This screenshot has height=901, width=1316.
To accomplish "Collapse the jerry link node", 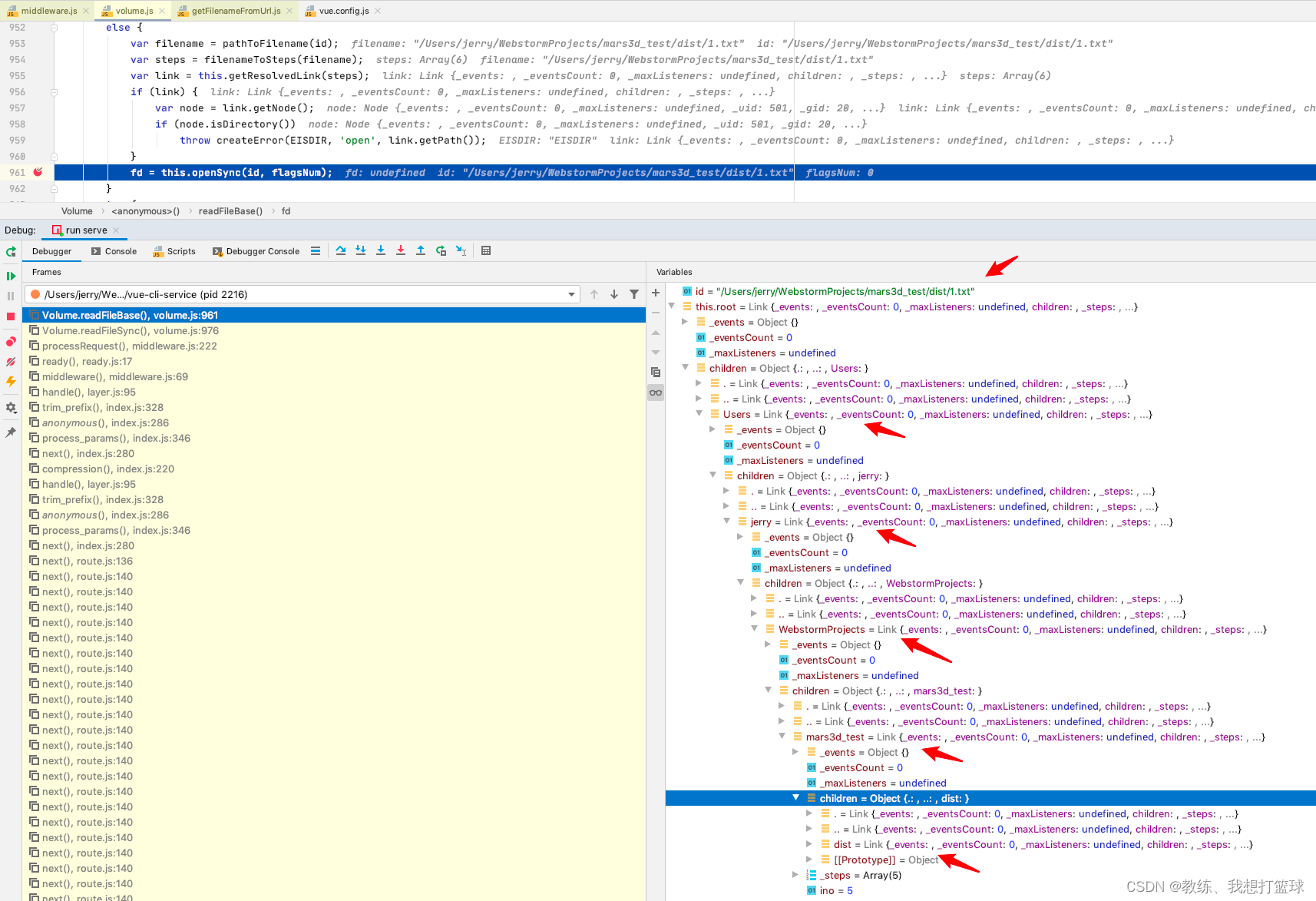I will point(727,522).
